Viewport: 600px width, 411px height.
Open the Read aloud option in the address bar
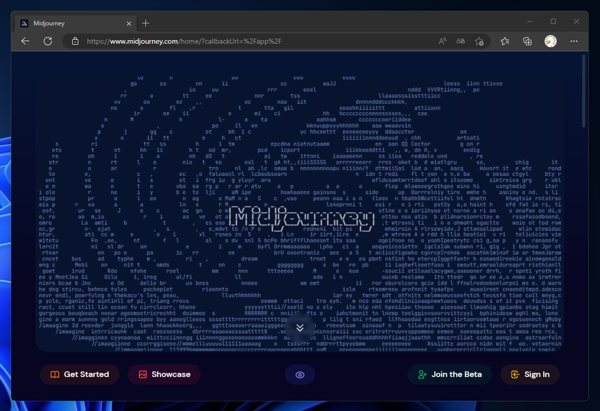pyautogui.click(x=442, y=41)
